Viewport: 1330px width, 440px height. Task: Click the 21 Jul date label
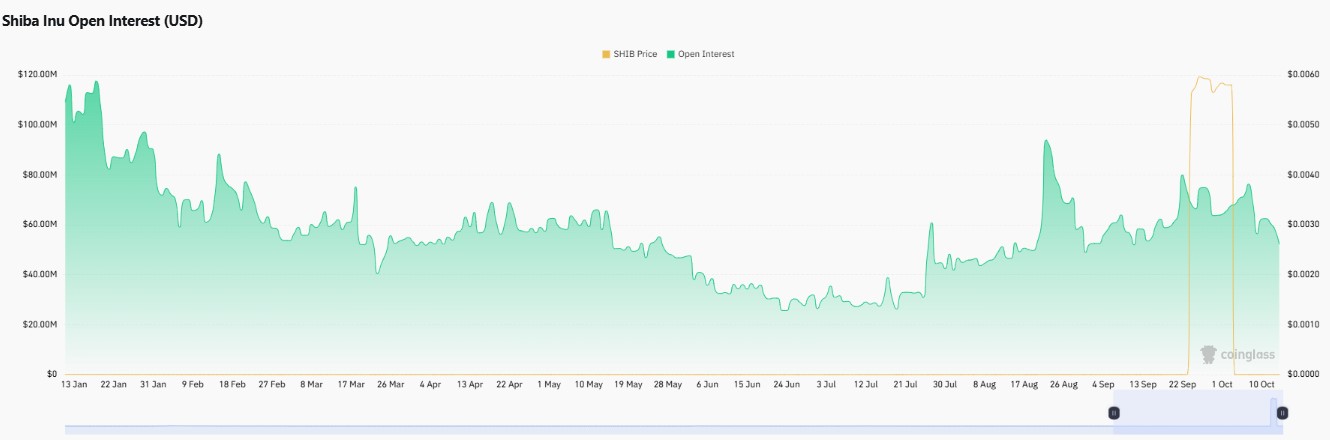click(906, 384)
